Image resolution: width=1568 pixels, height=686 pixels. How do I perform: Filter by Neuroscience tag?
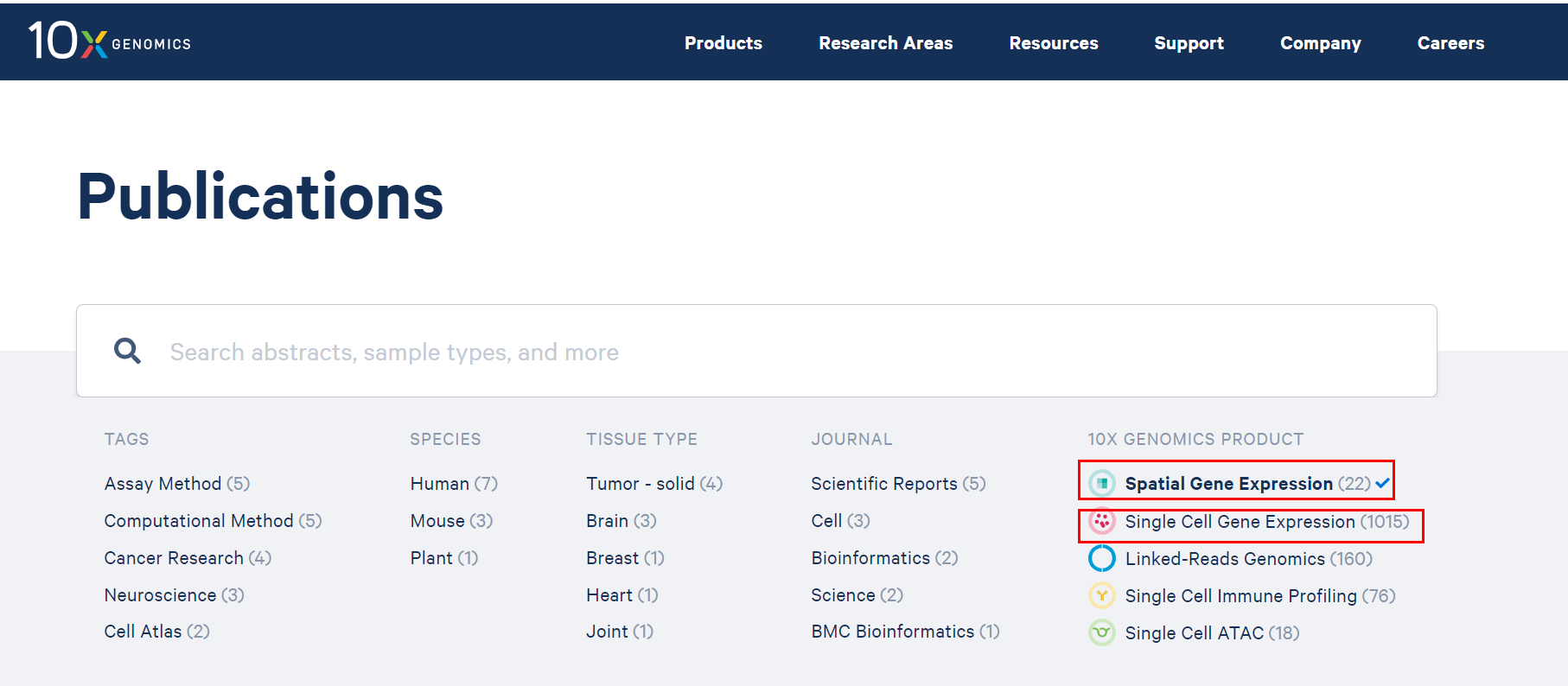click(174, 595)
